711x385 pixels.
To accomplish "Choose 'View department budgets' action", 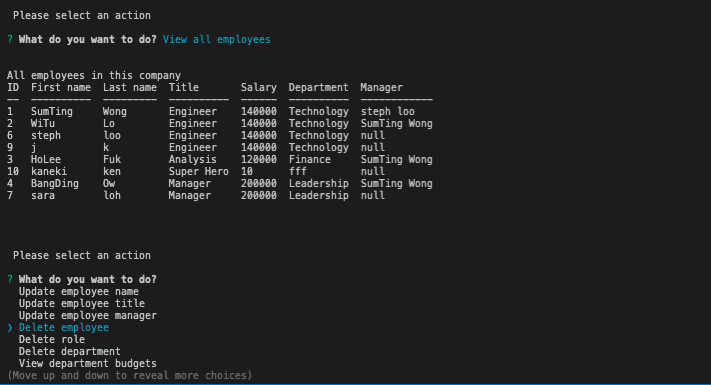I will [x=88, y=364].
